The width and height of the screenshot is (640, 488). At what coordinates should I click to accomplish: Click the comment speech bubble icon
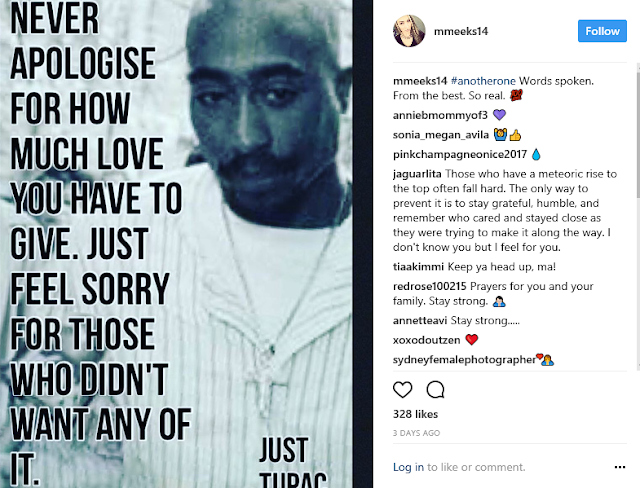435,390
